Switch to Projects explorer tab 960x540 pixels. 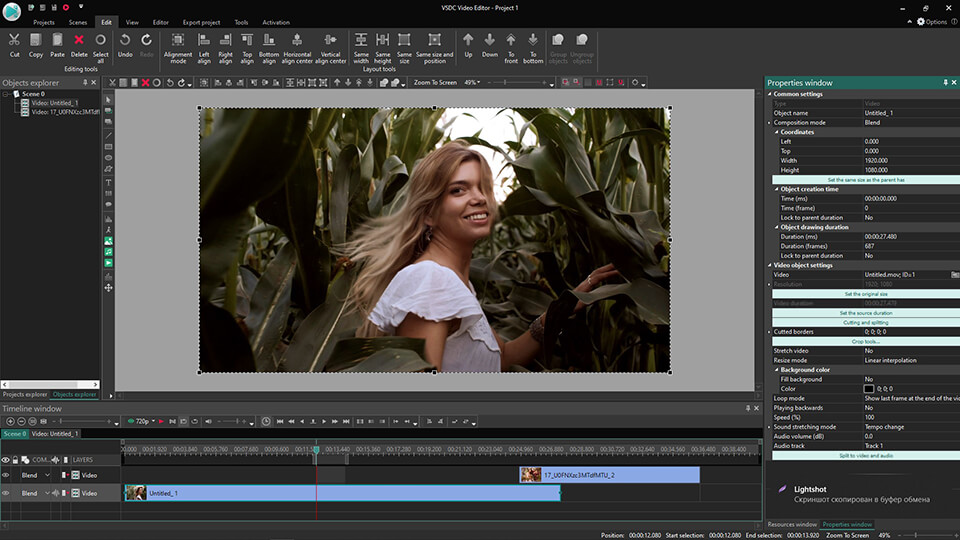25,394
